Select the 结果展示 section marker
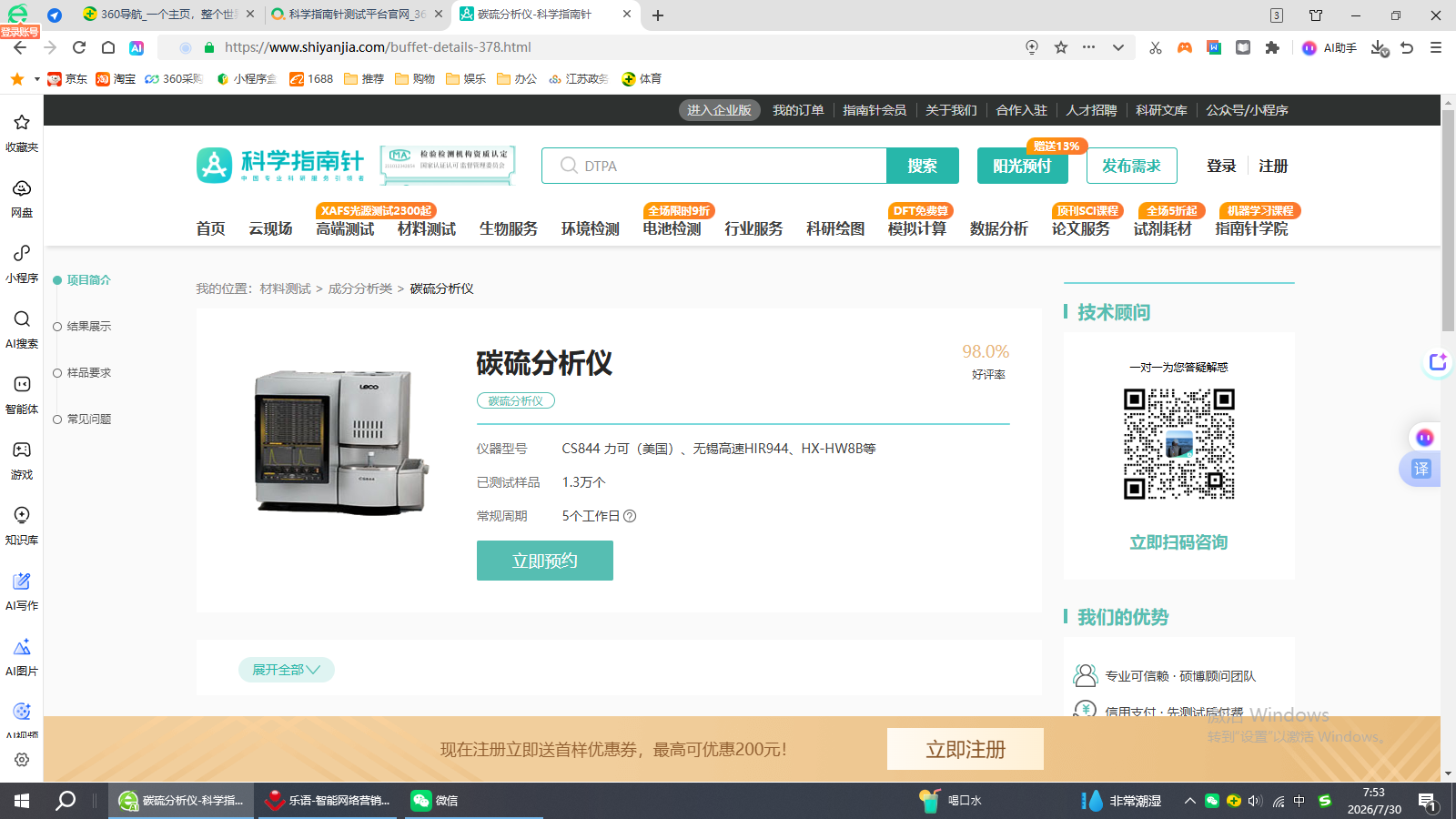Image resolution: width=1456 pixels, height=819 pixels. tap(82, 327)
